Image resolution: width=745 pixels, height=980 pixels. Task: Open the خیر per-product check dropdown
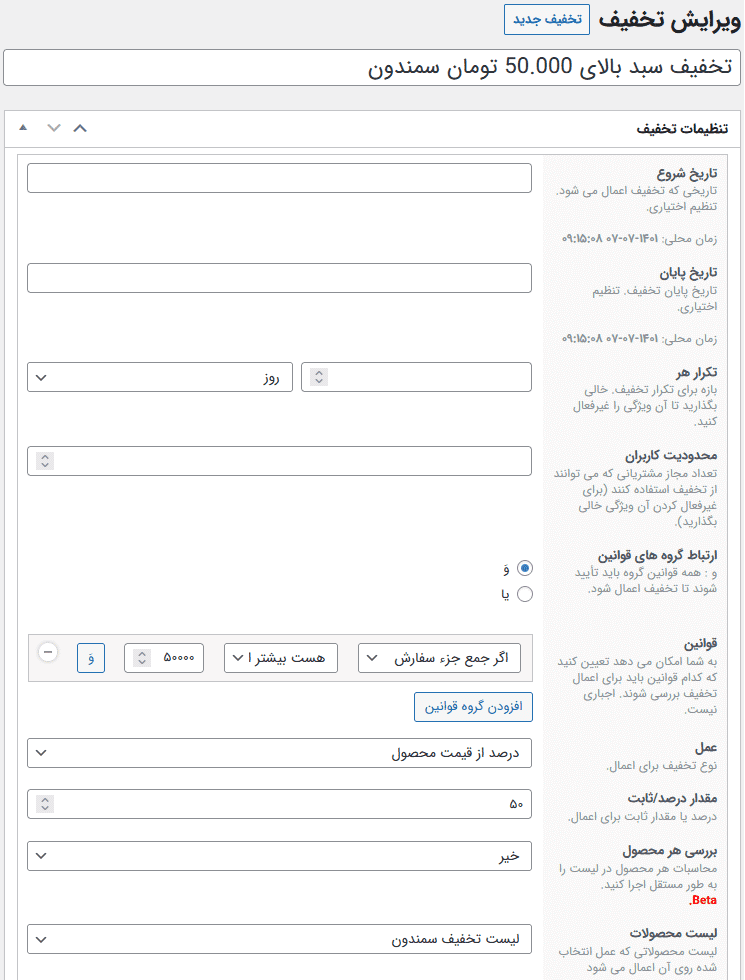[279, 856]
